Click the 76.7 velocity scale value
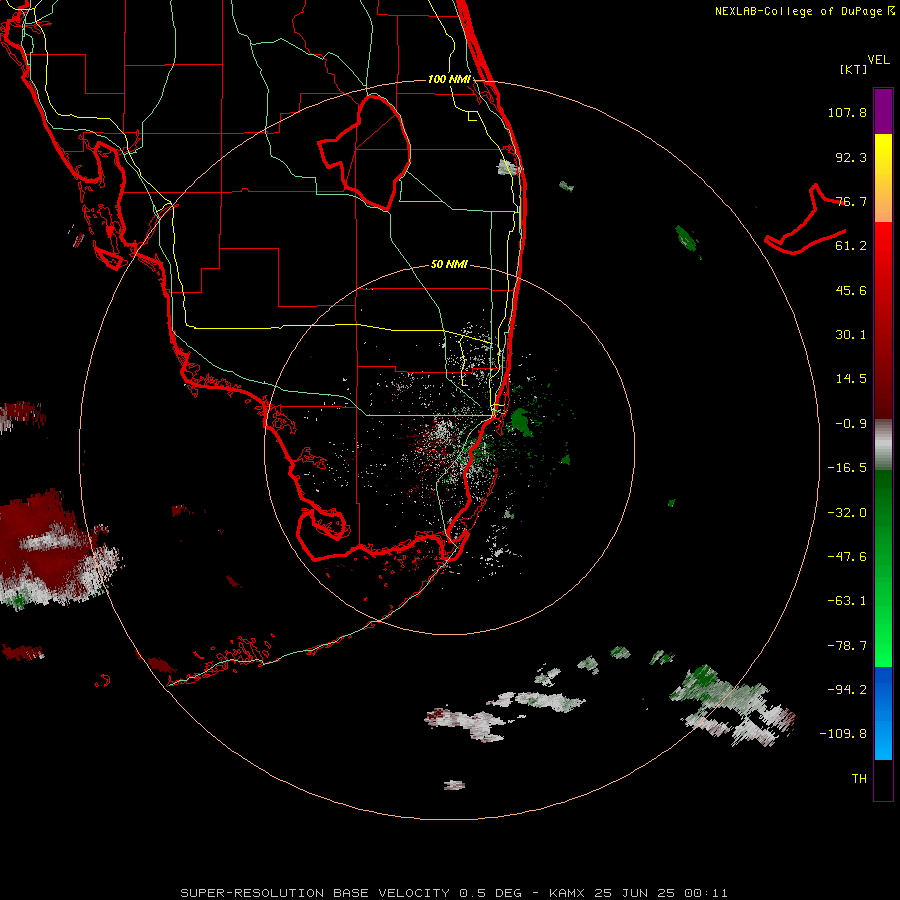The image size is (900, 900). [851, 201]
